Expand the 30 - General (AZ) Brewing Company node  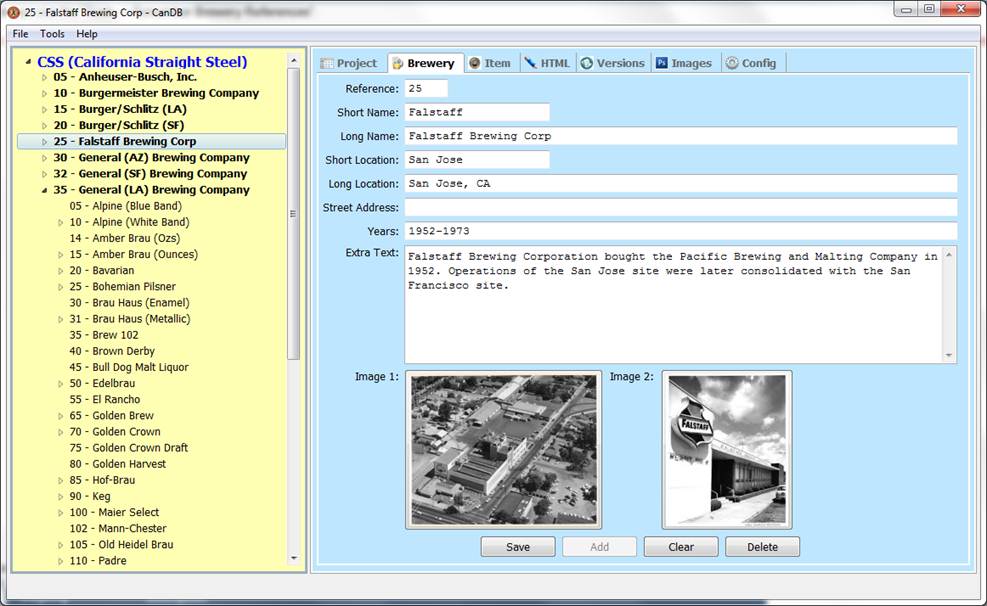(x=44, y=158)
